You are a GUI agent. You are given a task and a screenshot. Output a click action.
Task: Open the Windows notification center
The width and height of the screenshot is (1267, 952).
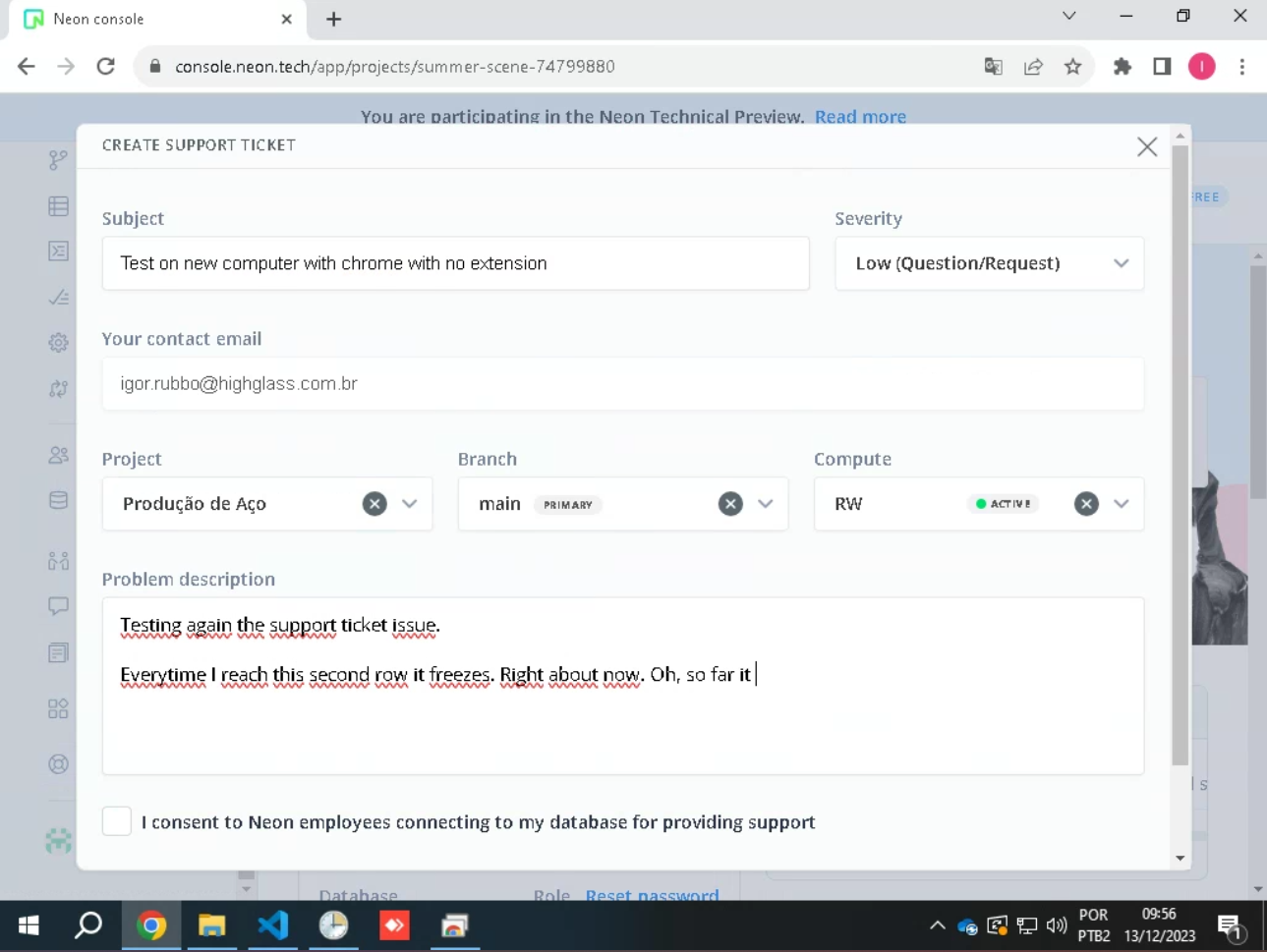(1231, 926)
